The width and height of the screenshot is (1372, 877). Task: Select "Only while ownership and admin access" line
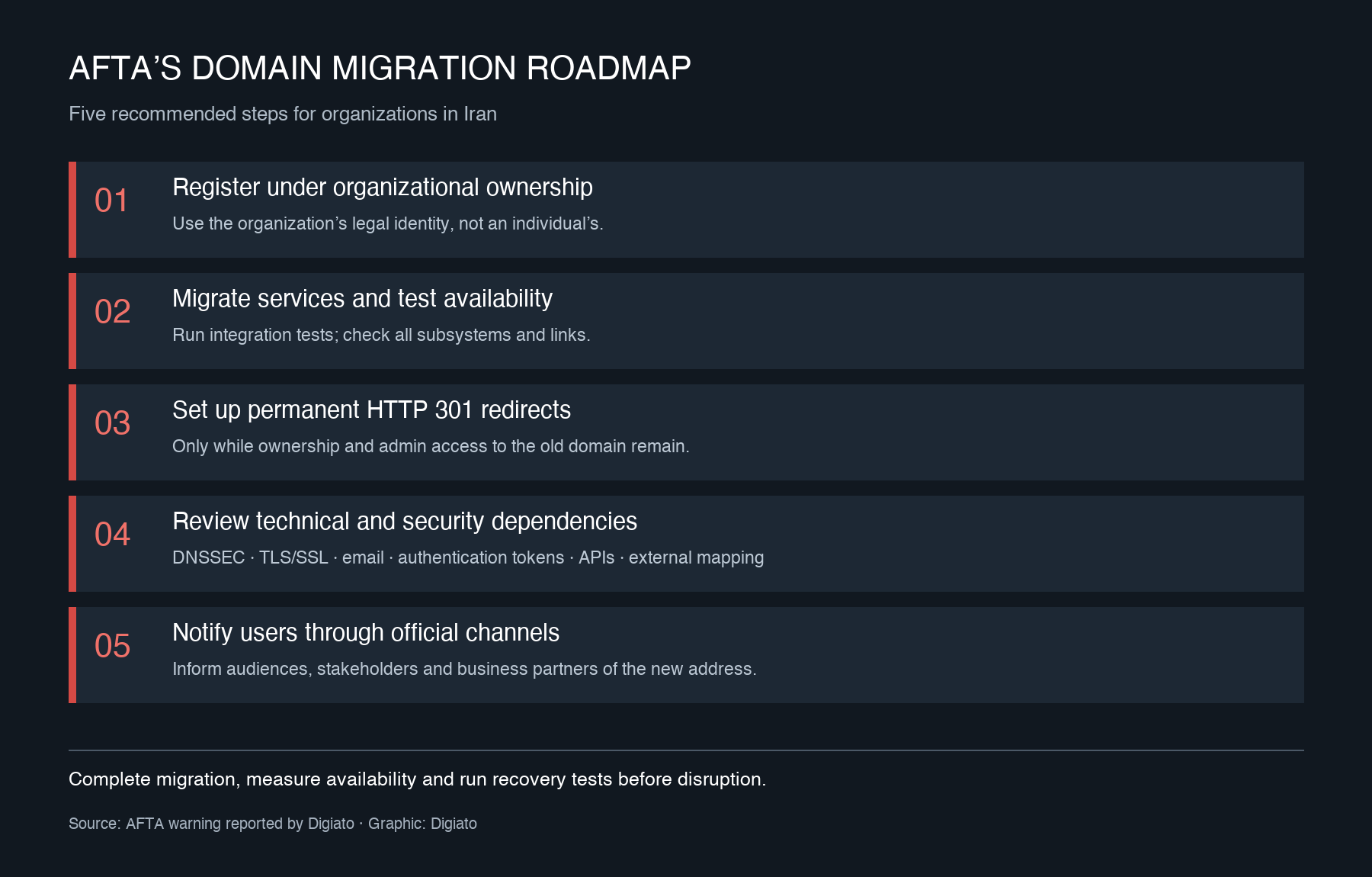pyautogui.click(x=431, y=446)
